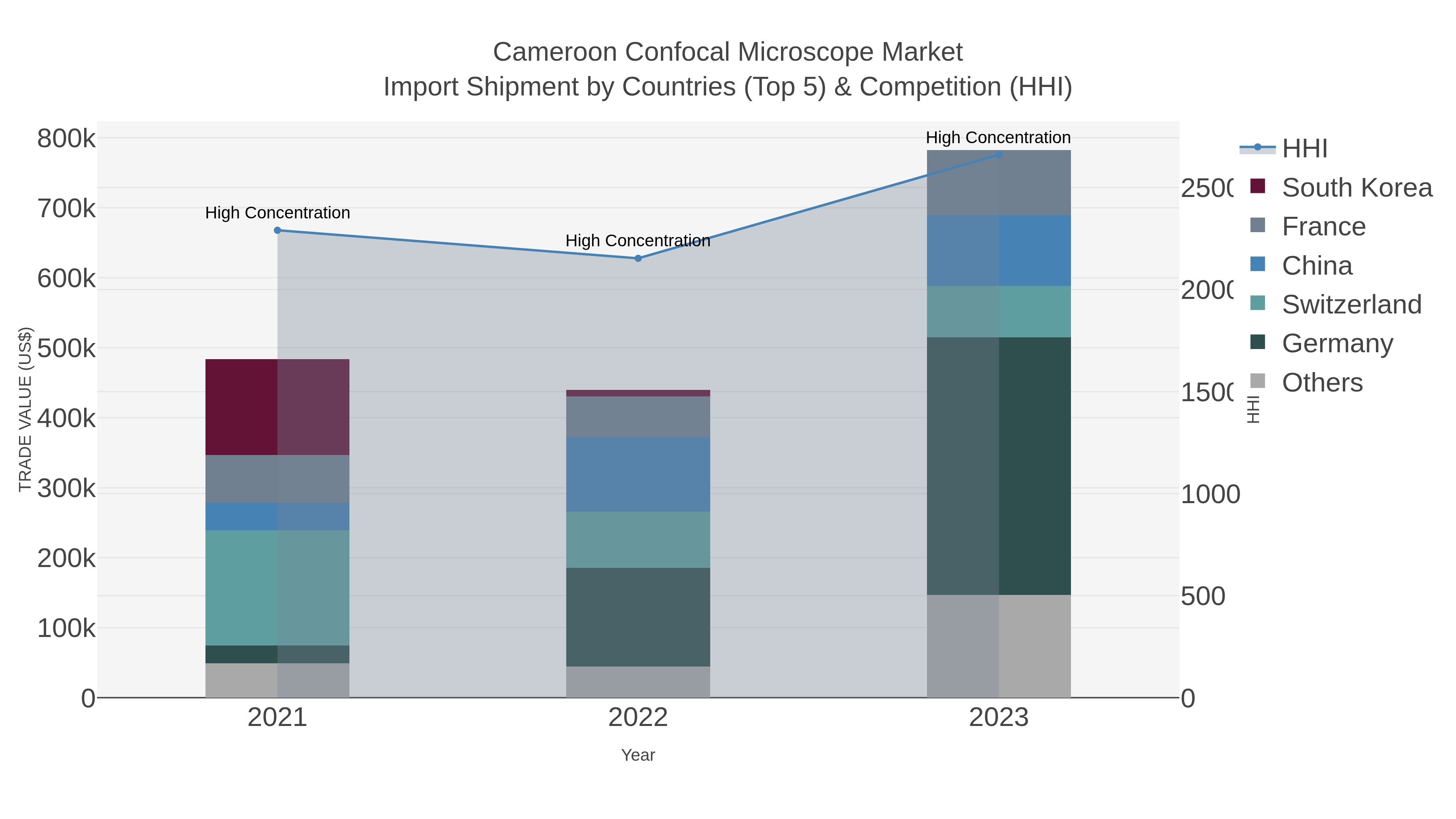Click Others gray legend swatch
The width and height of the screenshot is (1456, 819).
(1257, 381)
